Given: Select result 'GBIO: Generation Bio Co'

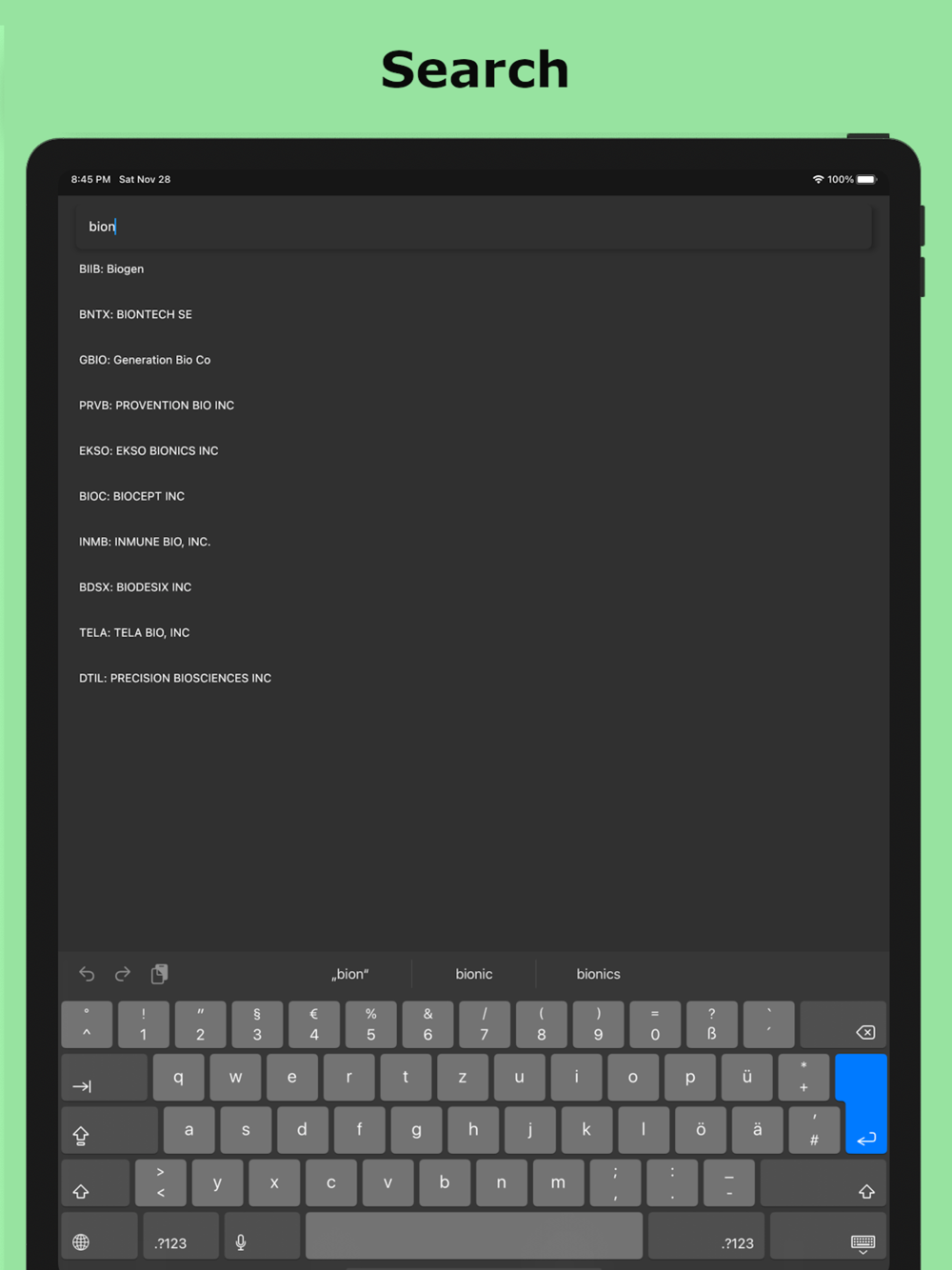Looking at the screenshot, I should 145,360.
